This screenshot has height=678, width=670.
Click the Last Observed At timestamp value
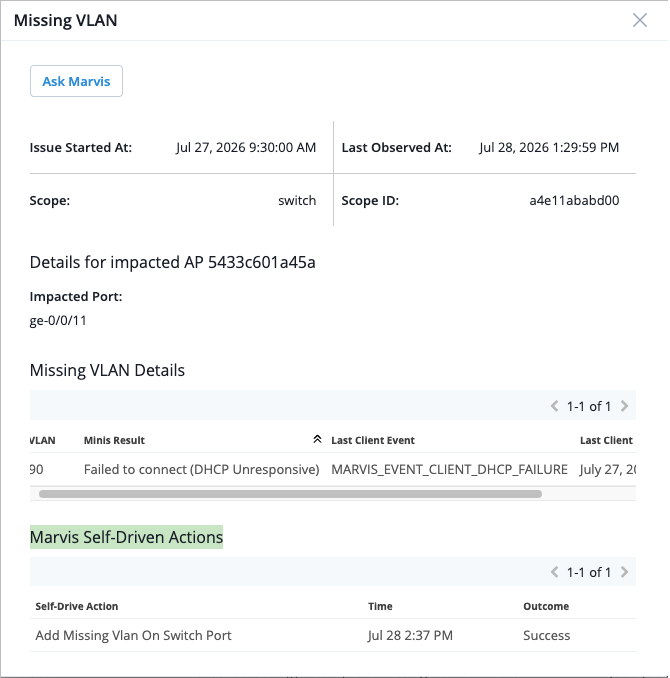[x=549, y=147]
